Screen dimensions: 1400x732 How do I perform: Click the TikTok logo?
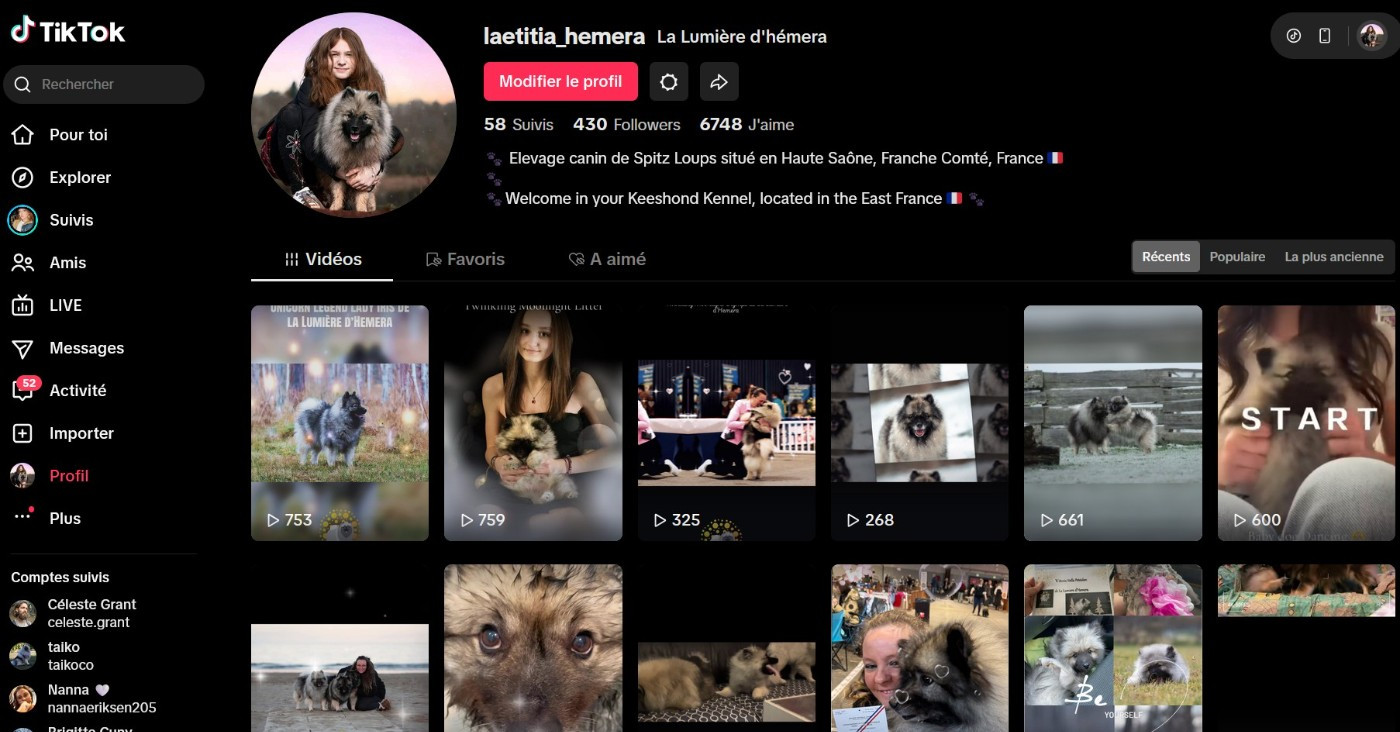coord(68,31)
